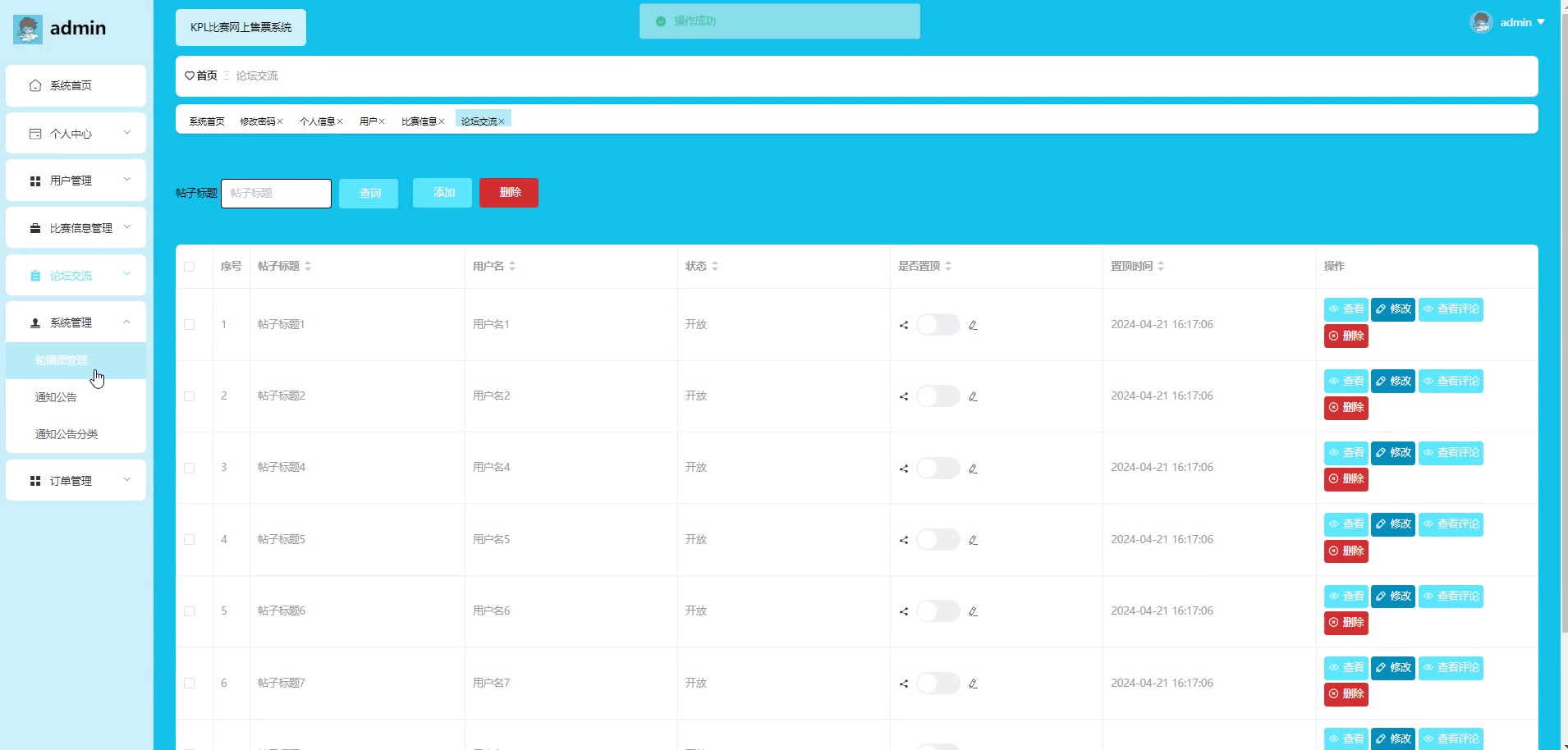Click the person icon beside 系统管理

point(35,322)
